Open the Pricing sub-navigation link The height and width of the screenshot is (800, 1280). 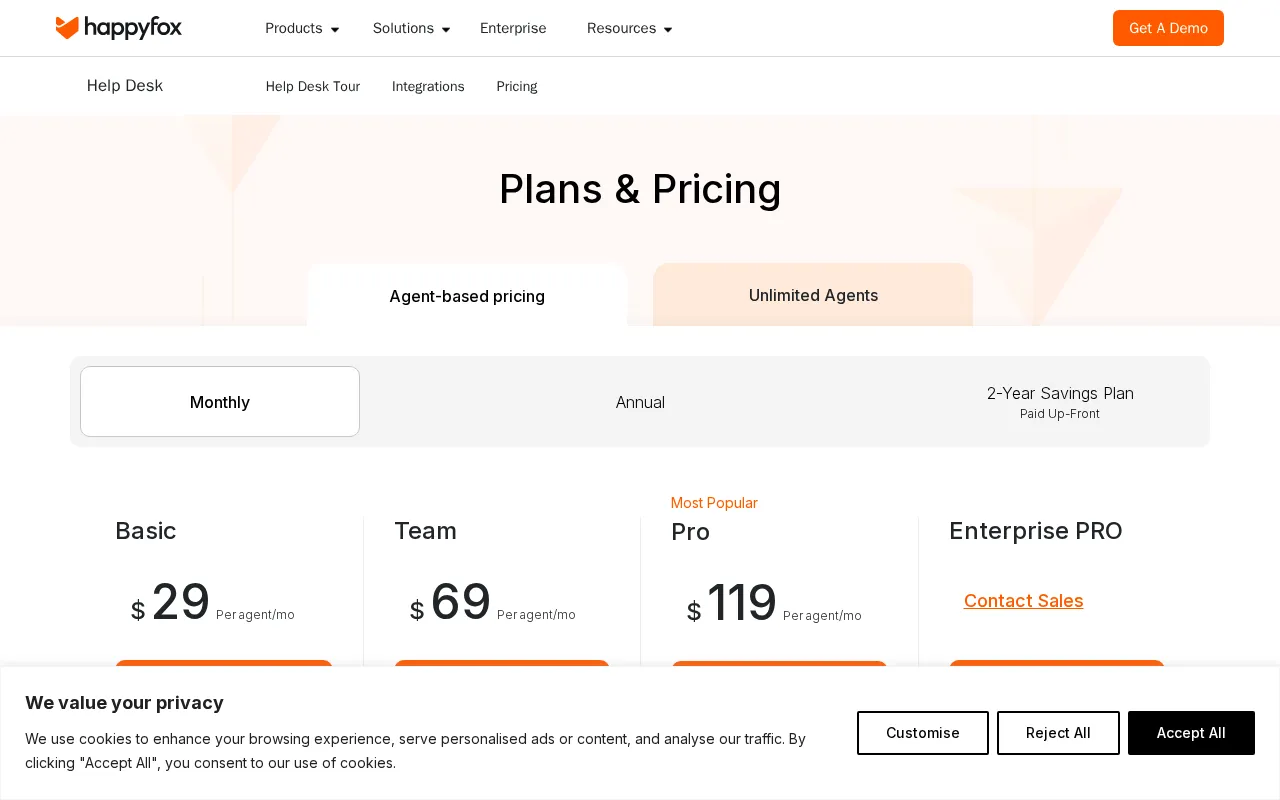coord(517,86)
